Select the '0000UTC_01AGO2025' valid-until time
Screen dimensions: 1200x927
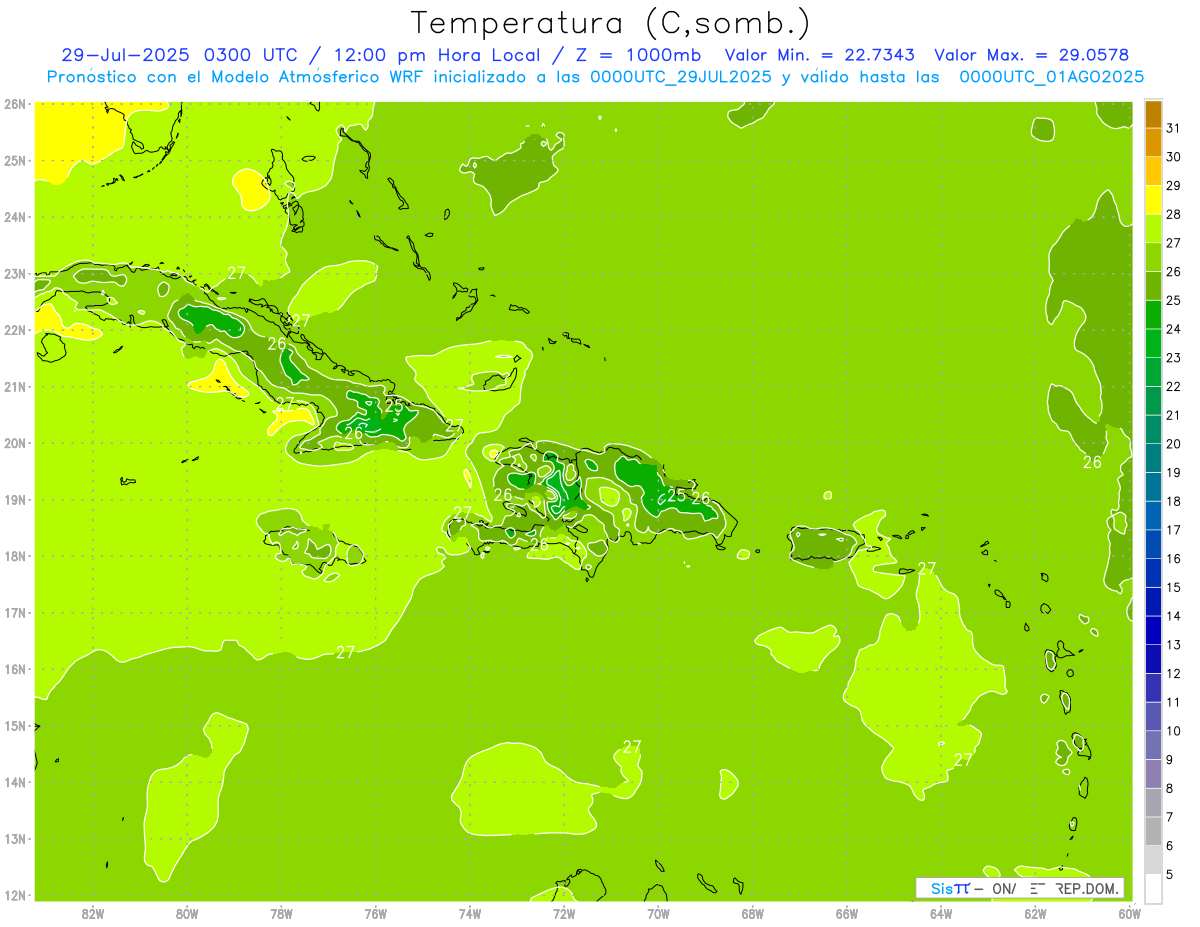(1052, 77)
